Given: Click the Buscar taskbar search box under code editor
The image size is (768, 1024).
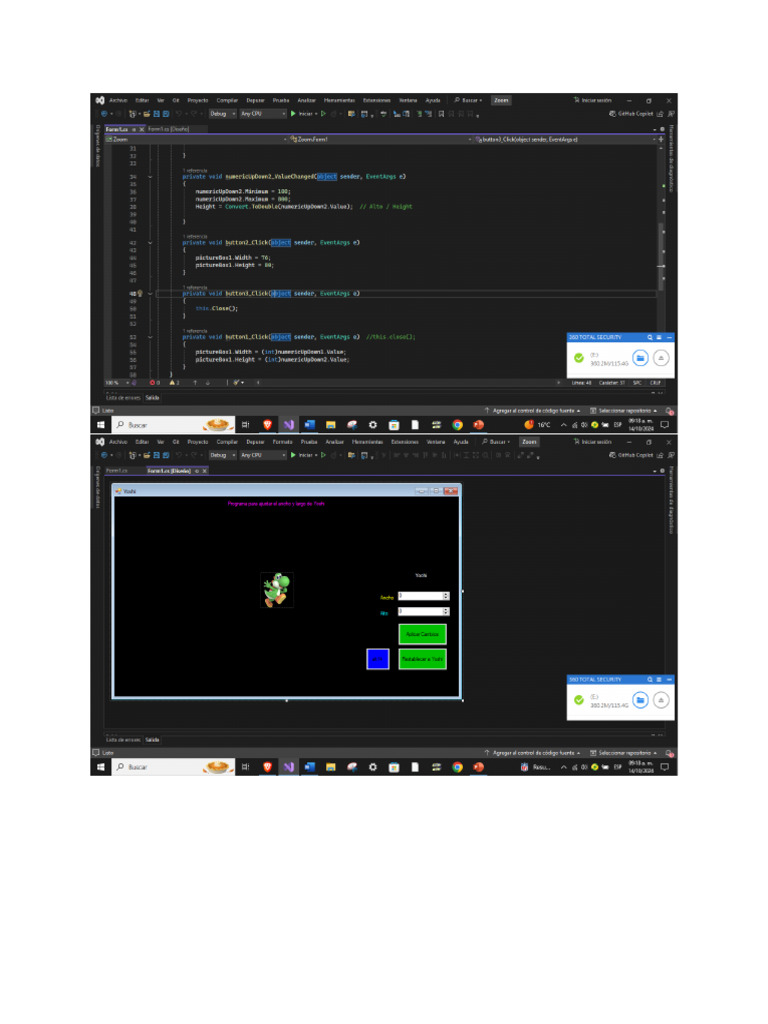Looking at the screenshot, I should click(x=174, y=425).
